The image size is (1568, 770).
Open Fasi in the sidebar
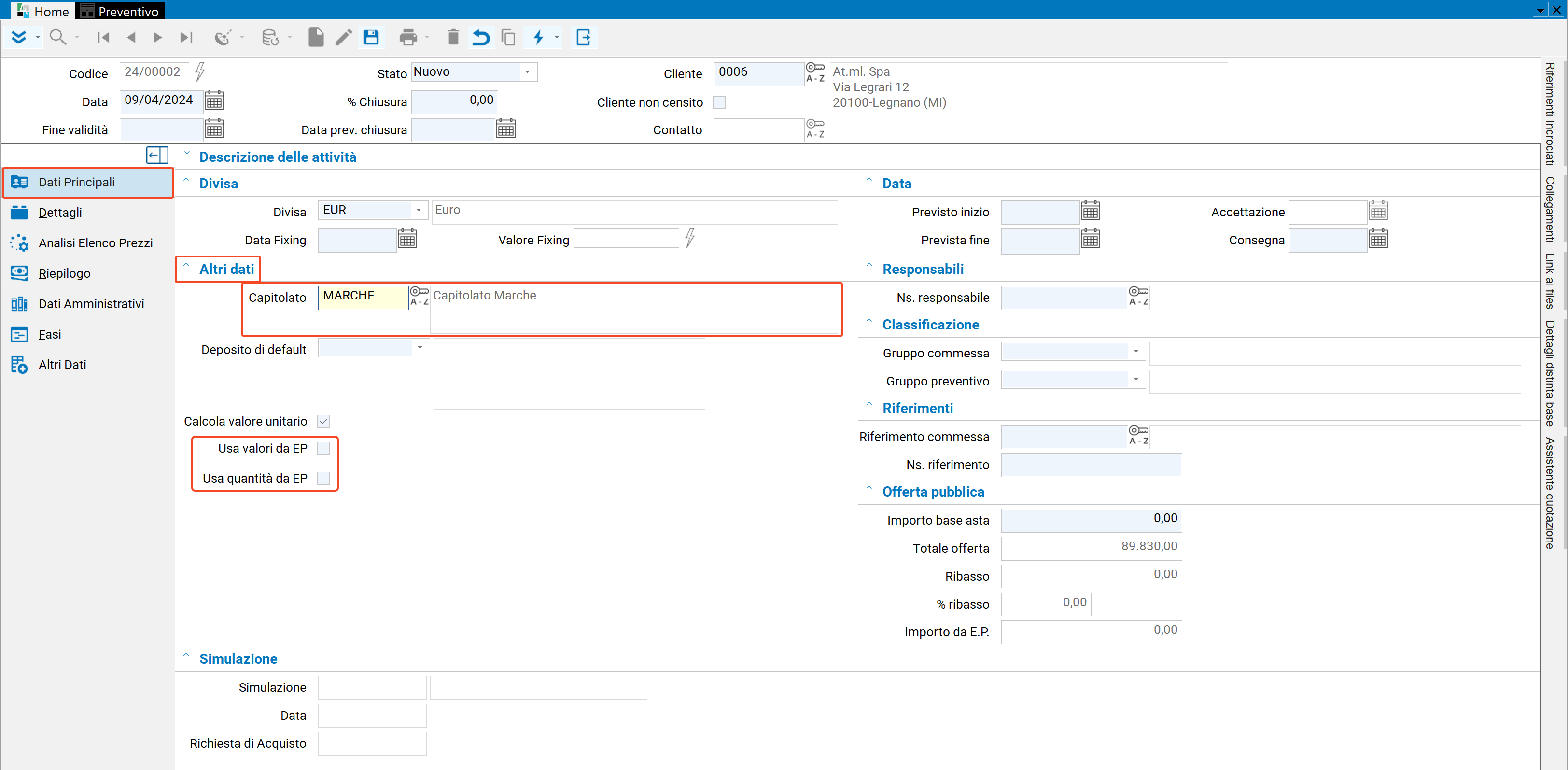click(x=50, y=334)
